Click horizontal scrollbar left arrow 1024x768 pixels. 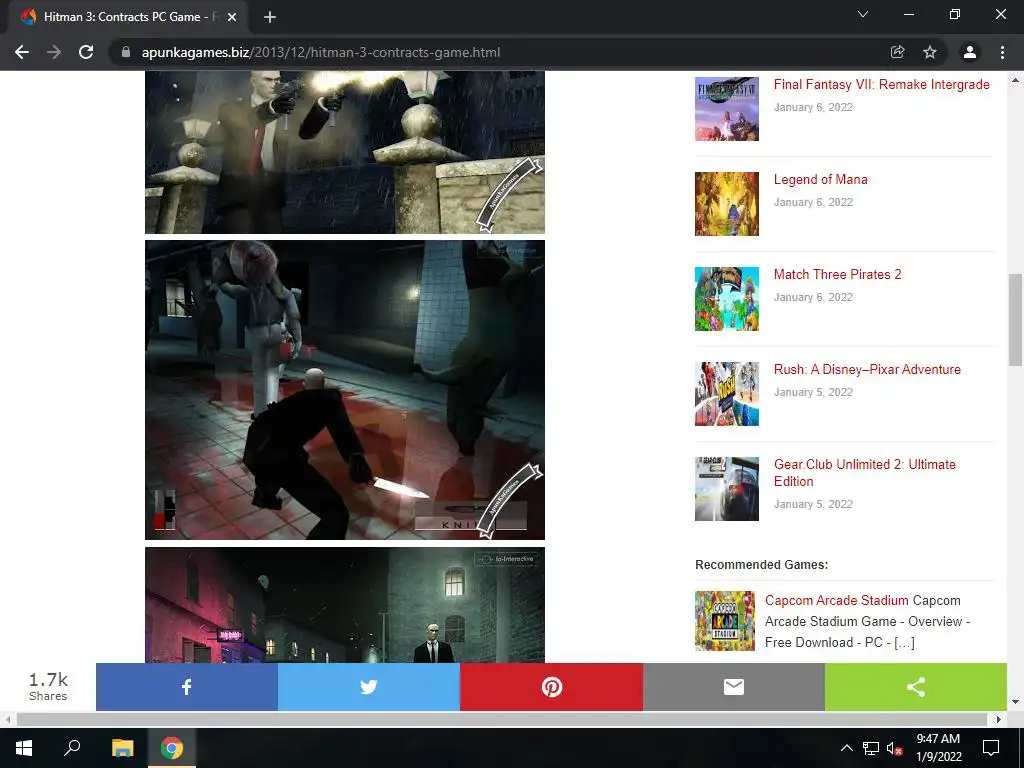pos(8,719)
